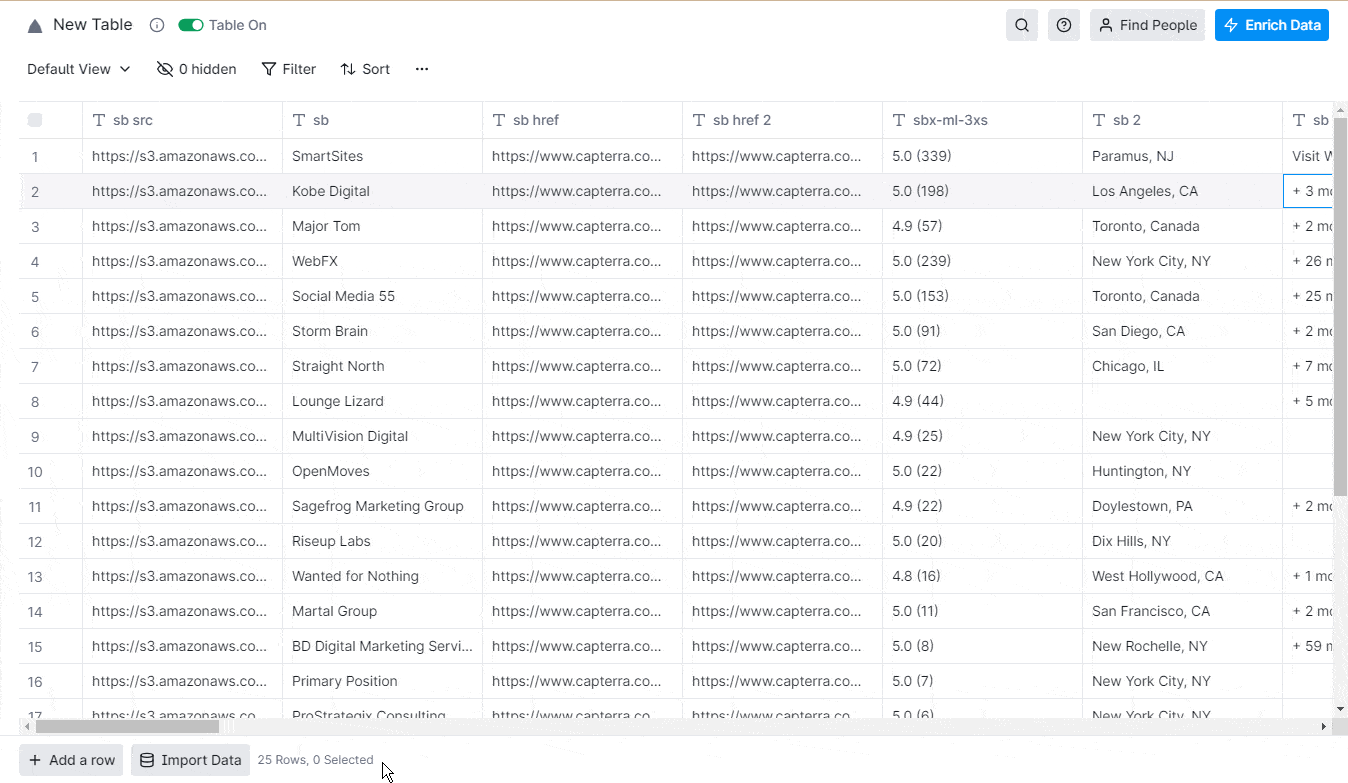
Task: Select the Doylestown, PA cell
Action: click(1182, 506)
